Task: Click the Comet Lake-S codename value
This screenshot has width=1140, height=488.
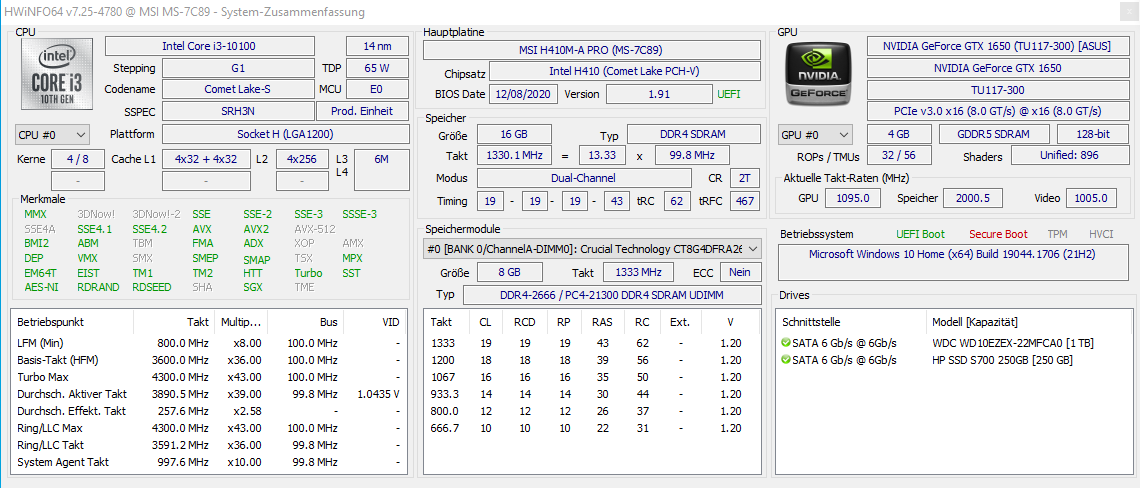Action: tap(238, 89)
